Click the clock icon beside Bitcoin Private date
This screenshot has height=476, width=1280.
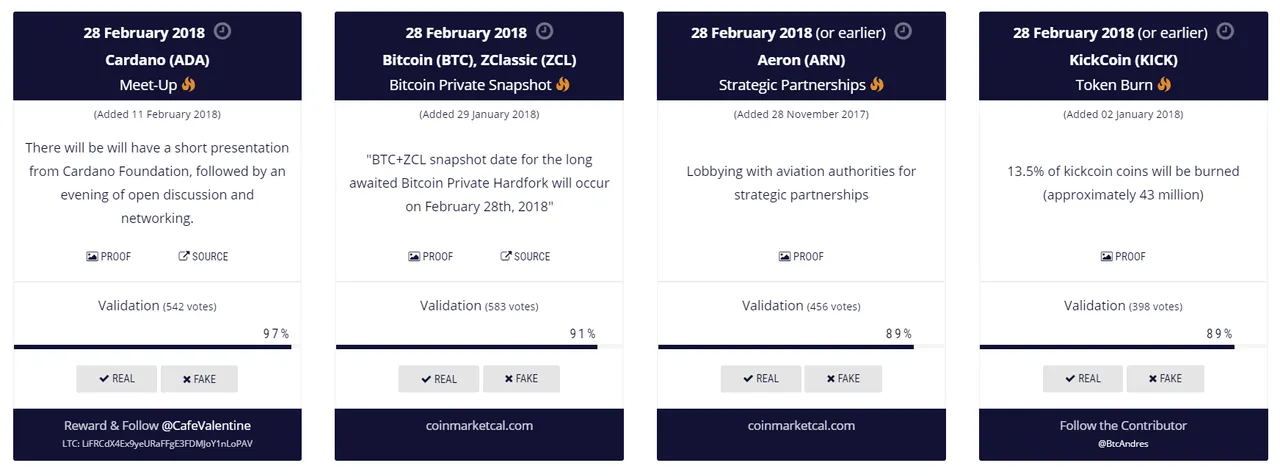click(544, 31)
